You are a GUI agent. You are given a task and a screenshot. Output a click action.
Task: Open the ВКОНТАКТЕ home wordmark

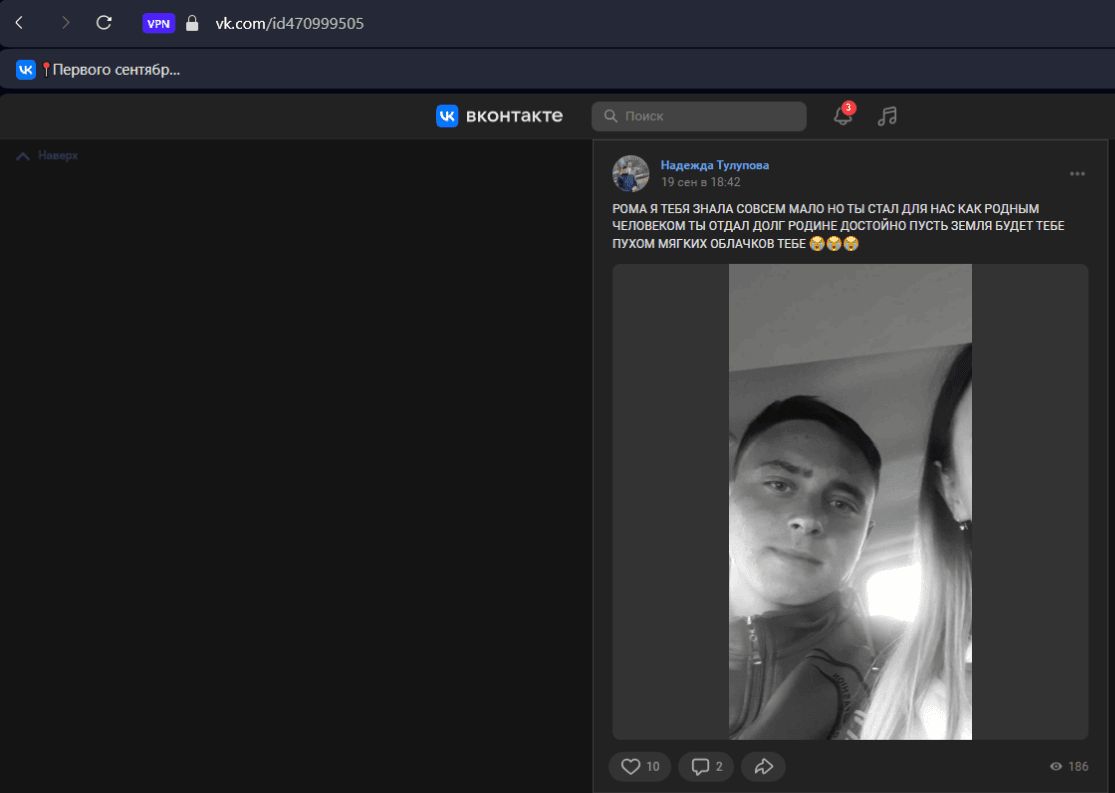click(x=514, y=116)
